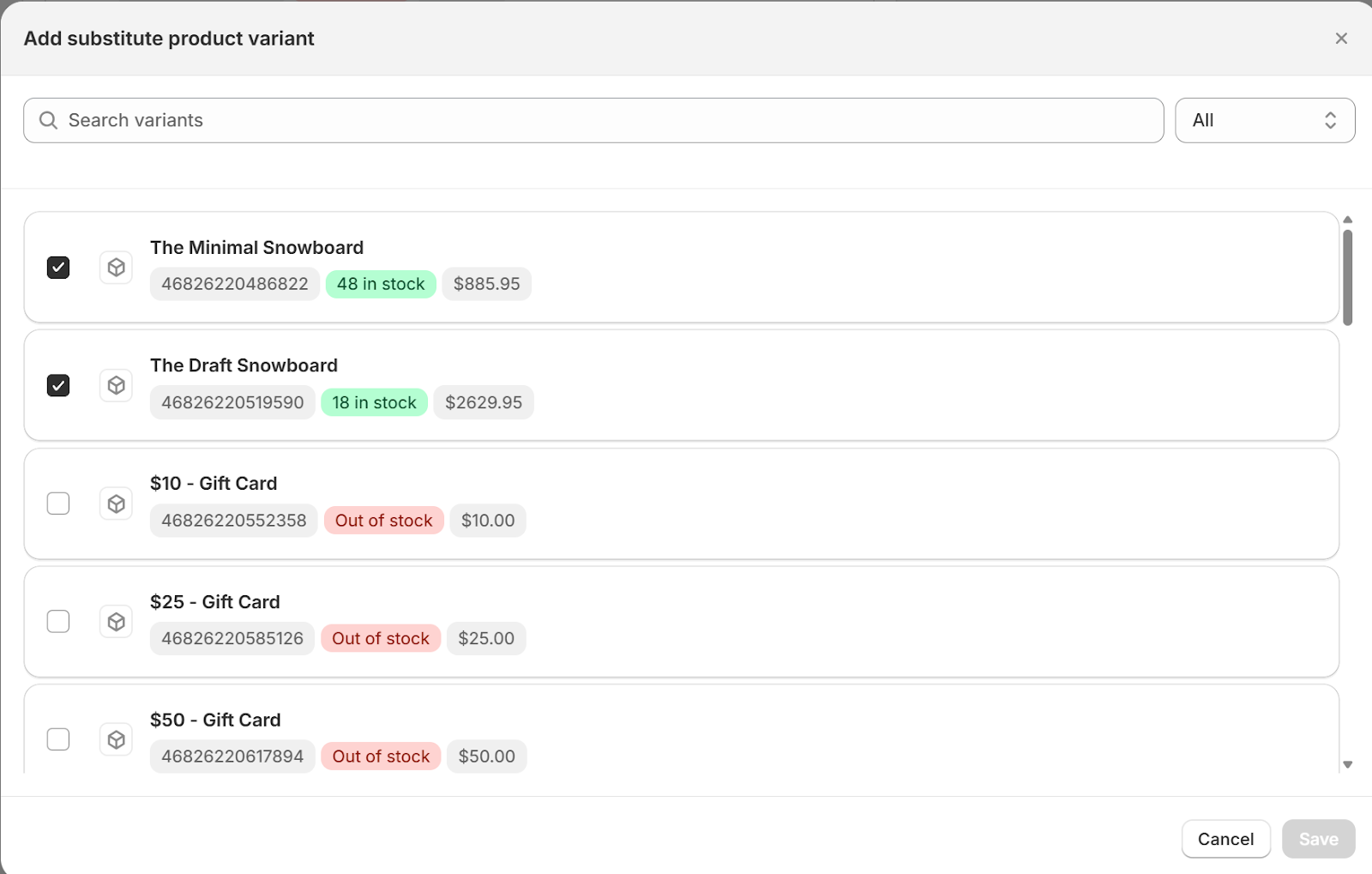Viewport: 1372px width, 874px height.
Task: Uncheck The Minimal Snowboard checkbox
Action: (x=58, y=268)
